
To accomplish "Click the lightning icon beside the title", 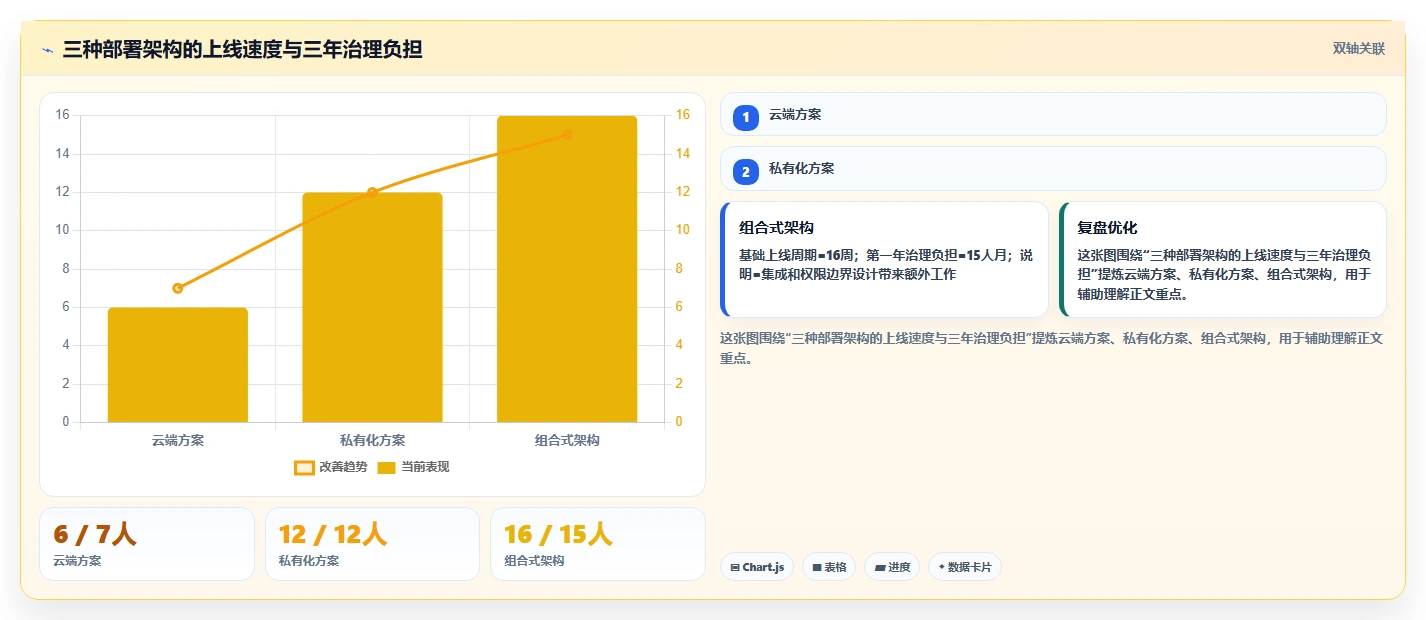I will pos(47,50).
